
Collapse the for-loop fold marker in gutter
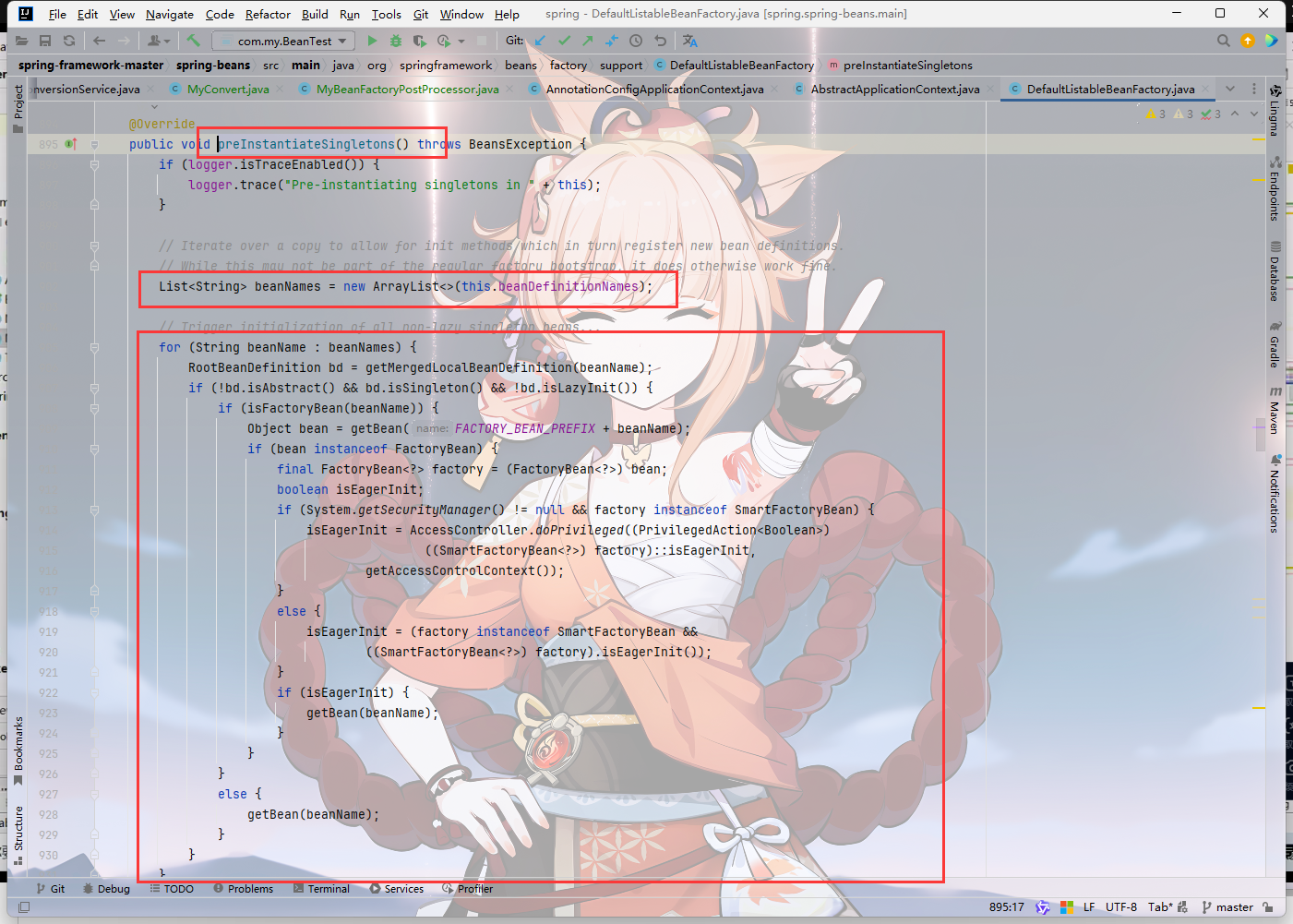[94, 348]
